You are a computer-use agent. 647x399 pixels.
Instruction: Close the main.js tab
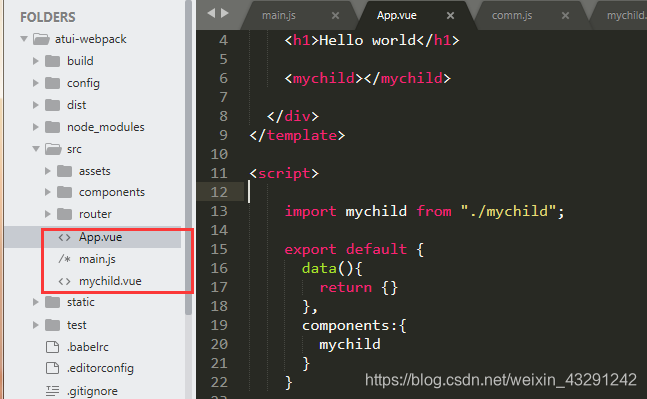click(335, 16)
